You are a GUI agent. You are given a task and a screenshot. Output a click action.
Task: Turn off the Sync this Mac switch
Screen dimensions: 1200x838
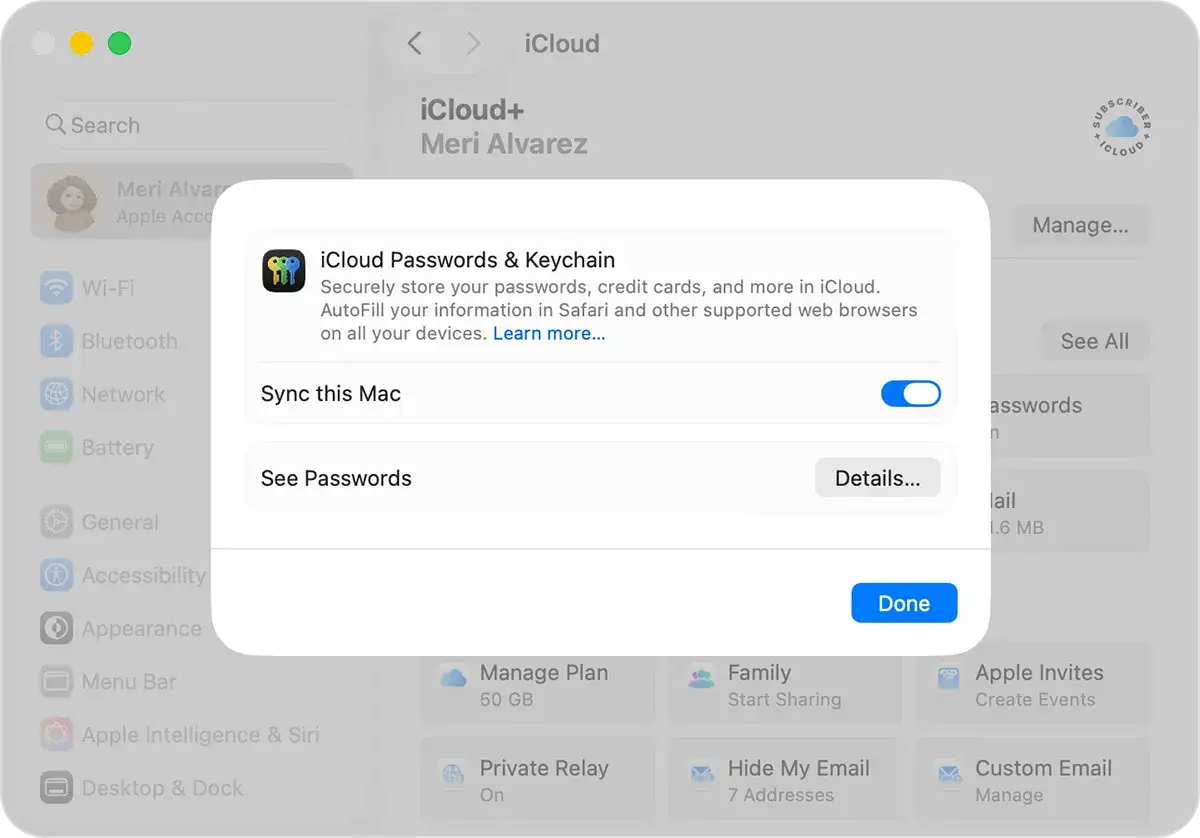(911, 394)
